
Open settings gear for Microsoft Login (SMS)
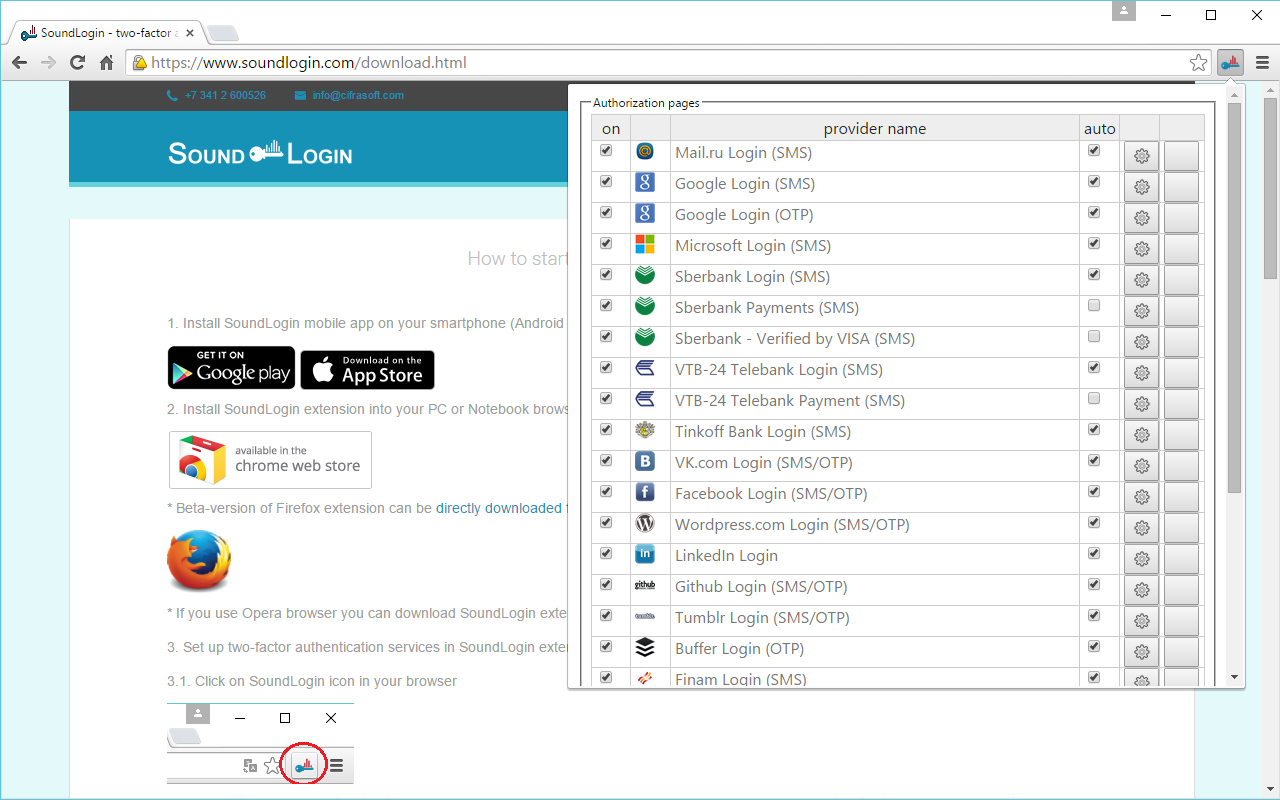tap(1141, 249)
